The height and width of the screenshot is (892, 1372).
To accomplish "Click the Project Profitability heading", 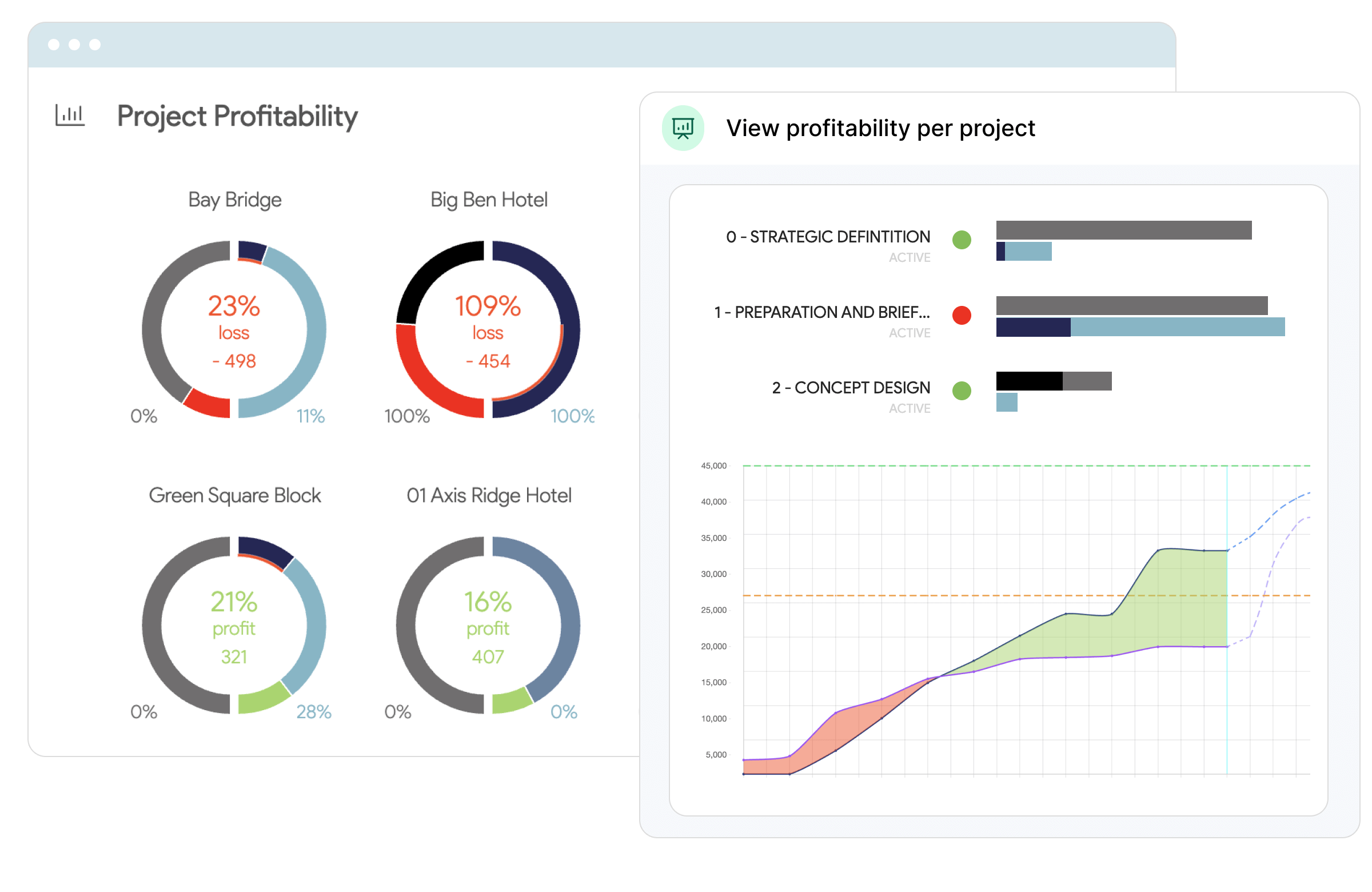I will click(237, 116).
